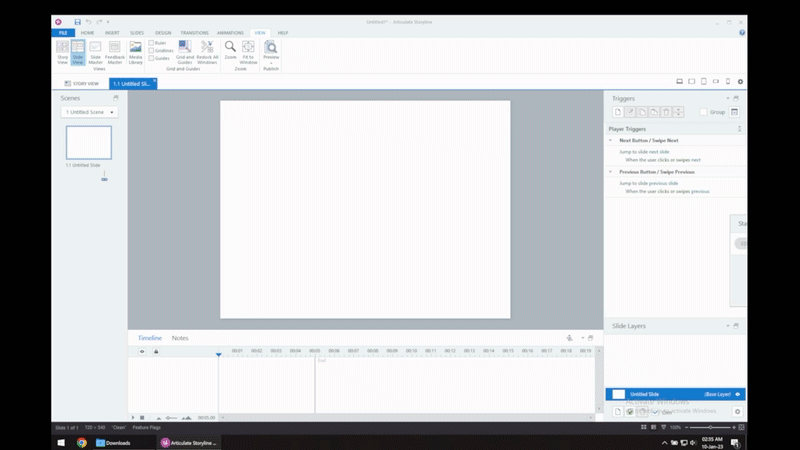Screen dimensions: 800x450
Task: Create a new trigger in Triggers panel
Action: 618,112
